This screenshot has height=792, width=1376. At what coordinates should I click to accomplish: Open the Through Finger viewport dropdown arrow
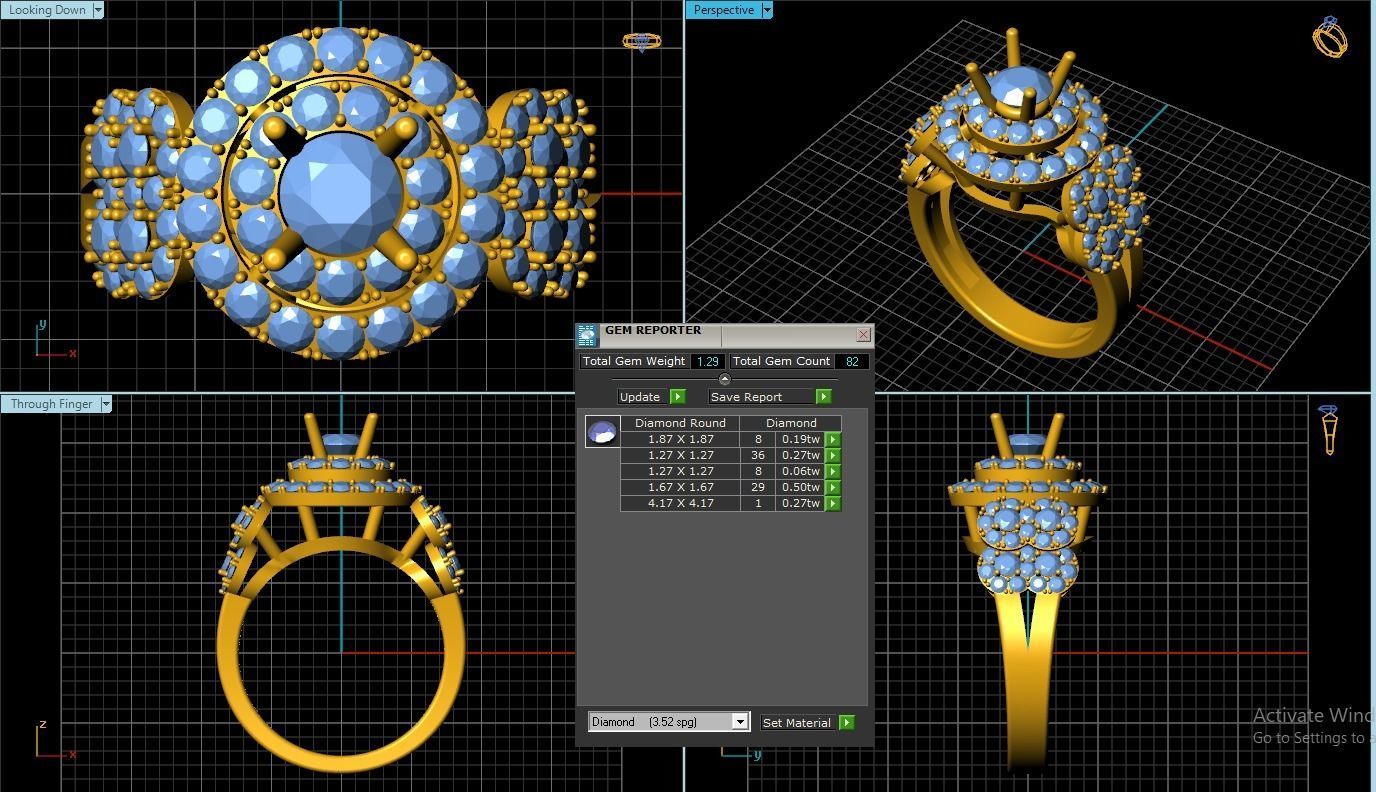(x=106, y=404)
